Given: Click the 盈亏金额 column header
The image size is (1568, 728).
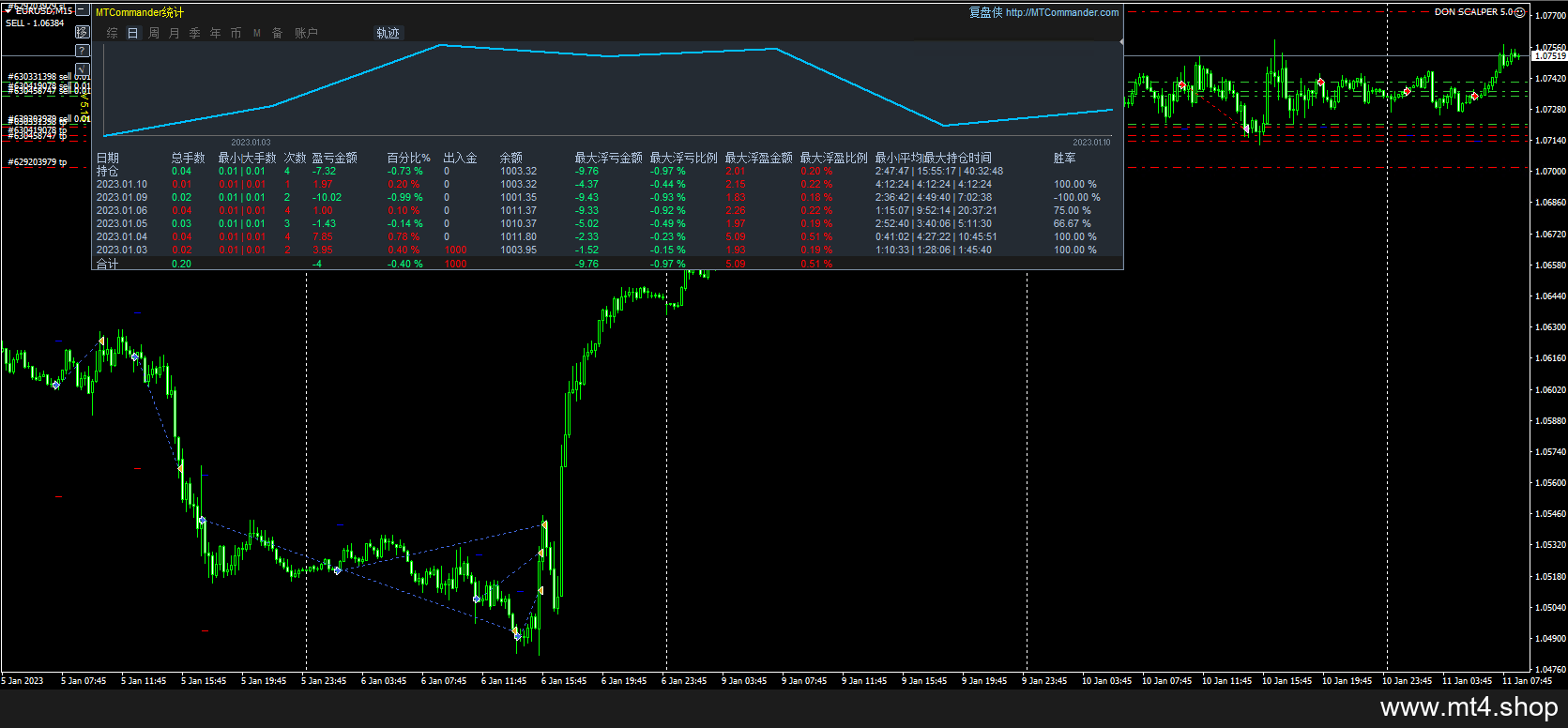Looking at the screenshot, I should pyautogui.click(x=335, y=158).
